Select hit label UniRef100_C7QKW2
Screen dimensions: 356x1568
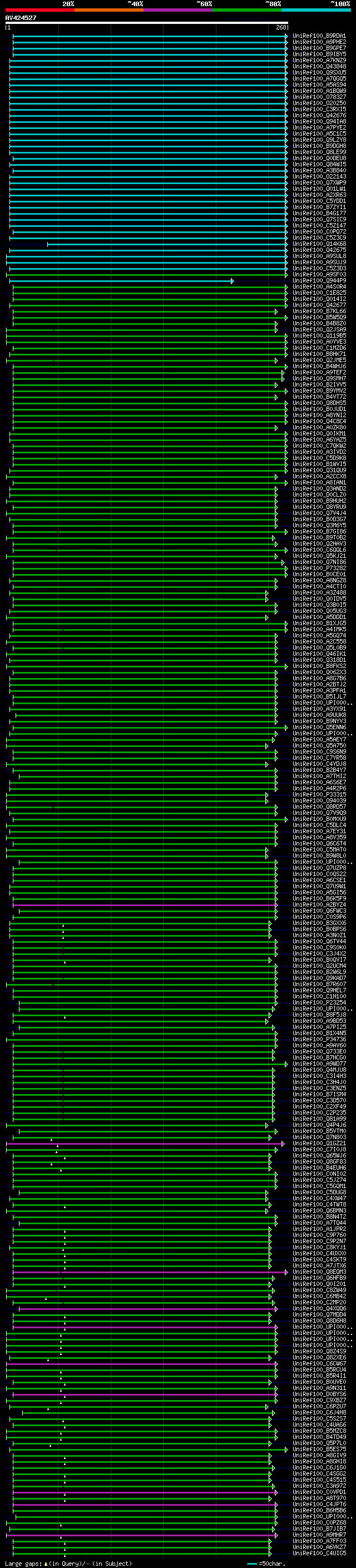319,446
